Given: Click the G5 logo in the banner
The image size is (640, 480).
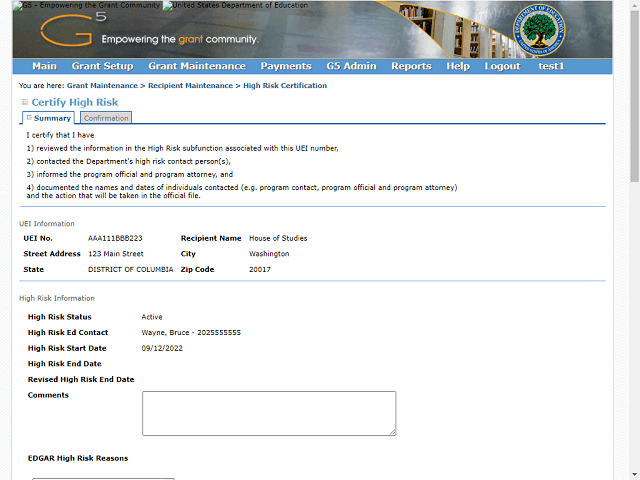Looking at the screenshot, I should (73, 29).
